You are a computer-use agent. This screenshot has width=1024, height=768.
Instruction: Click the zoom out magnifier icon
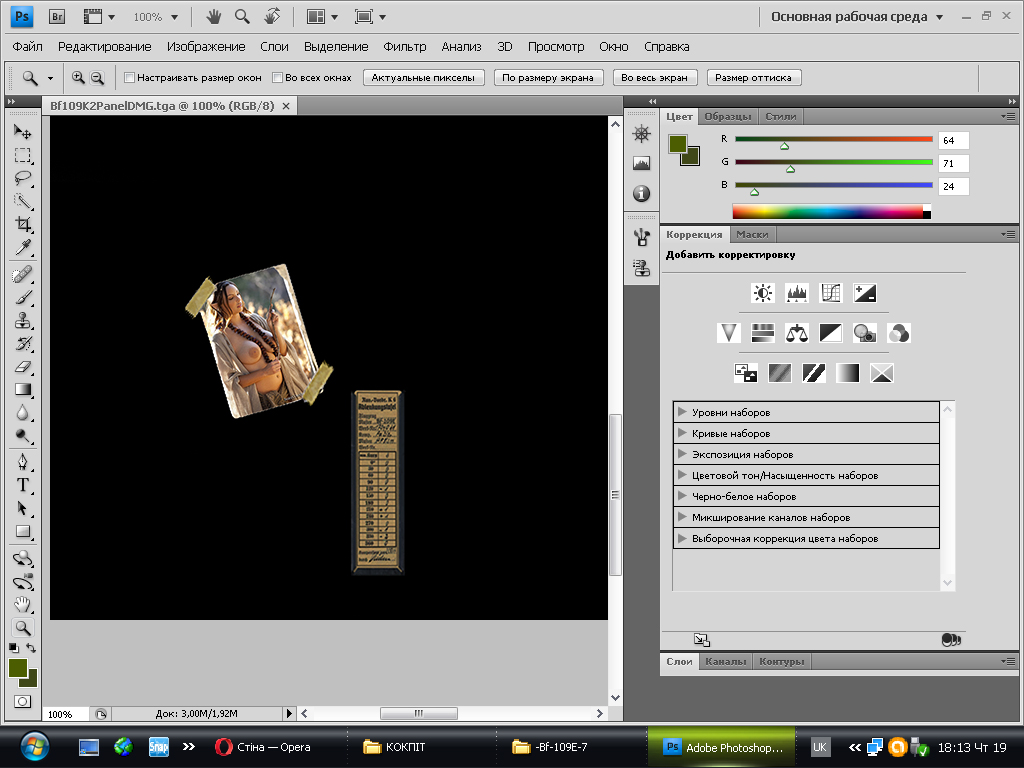tap(98, 77)
